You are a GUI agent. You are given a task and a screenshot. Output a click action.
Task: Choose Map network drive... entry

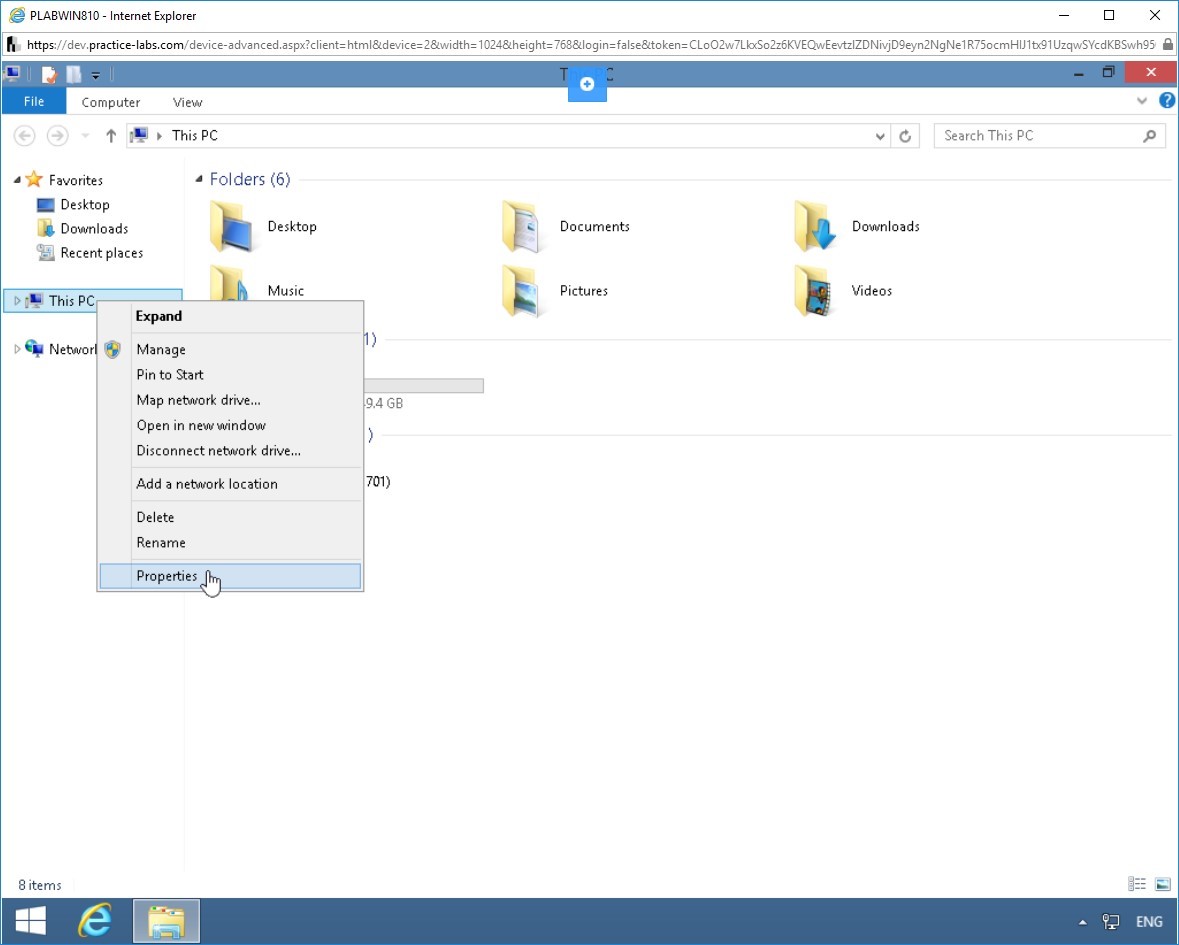click(230, 400)
